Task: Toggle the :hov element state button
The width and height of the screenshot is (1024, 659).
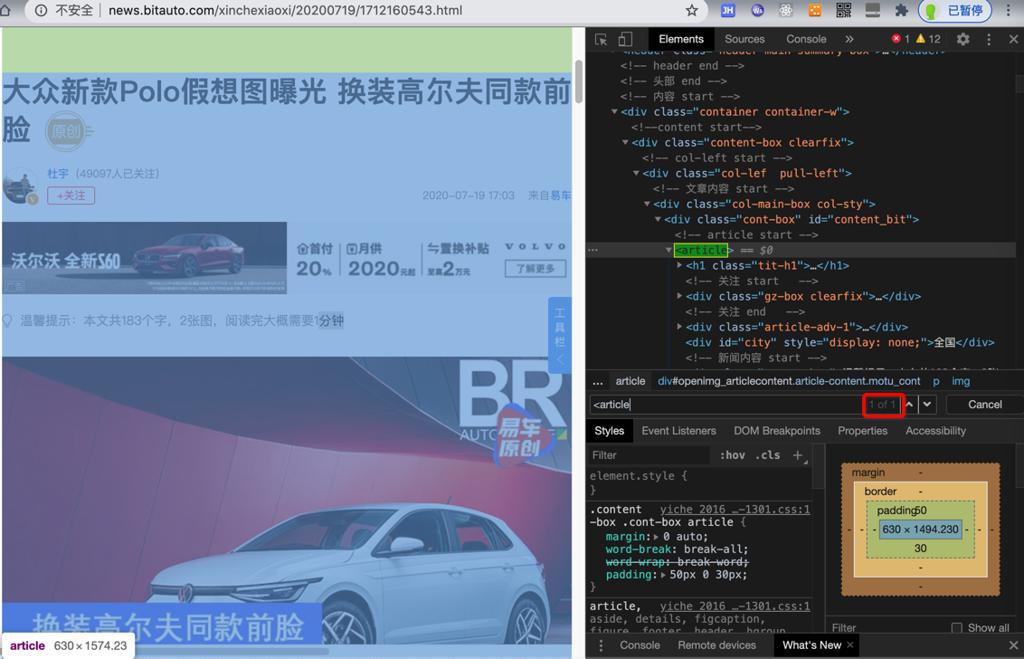Action: click(x=732, y=455)
